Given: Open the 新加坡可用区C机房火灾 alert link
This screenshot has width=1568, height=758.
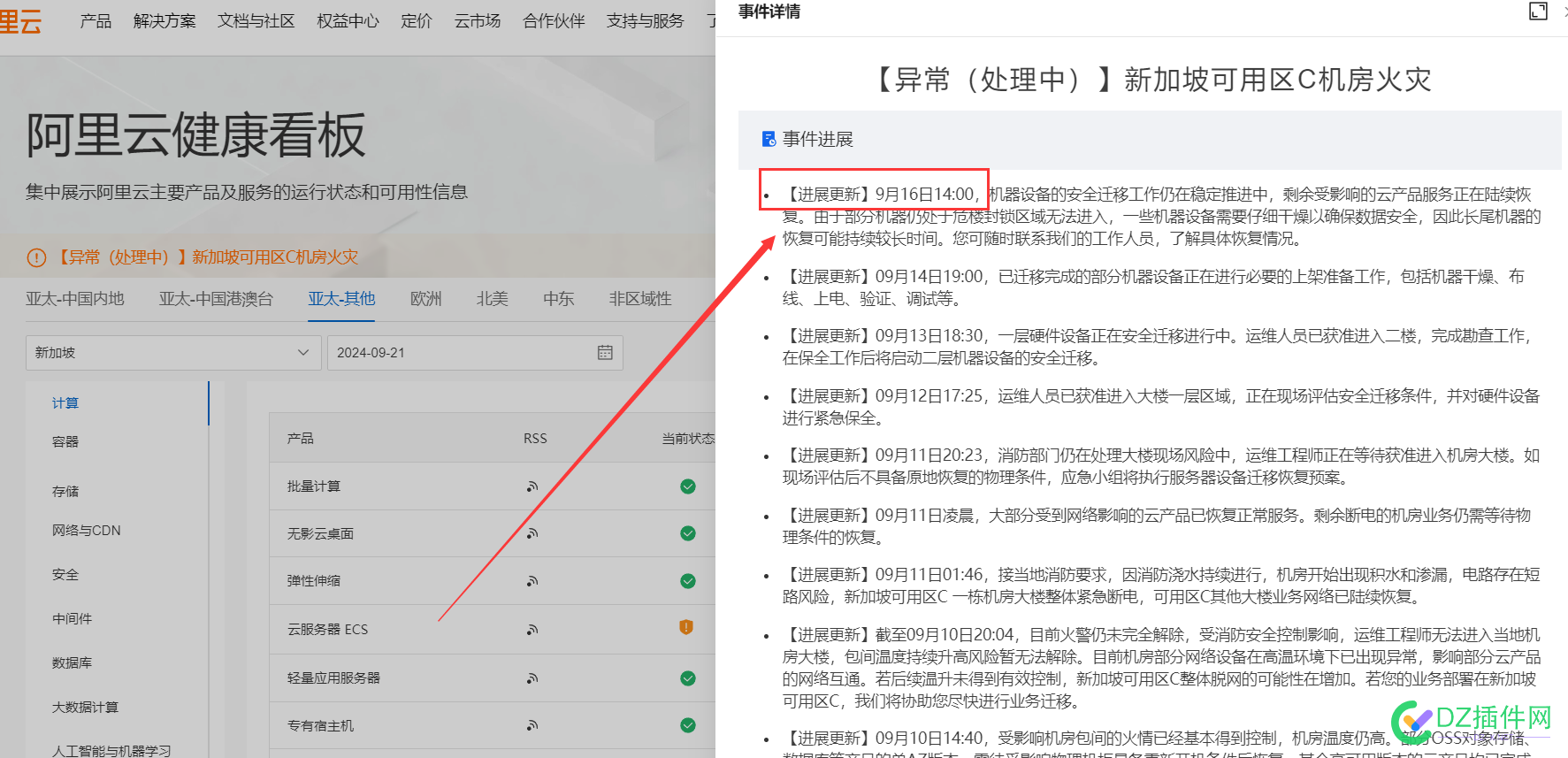Looking at the screenshot, I should point(207,257).
